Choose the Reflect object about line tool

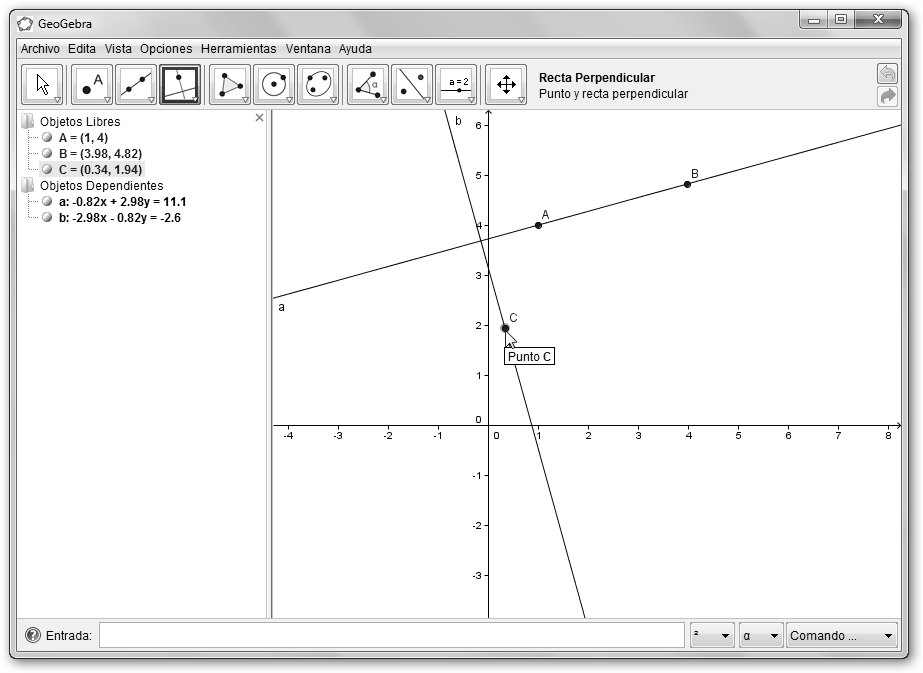click(x=412, y=85)
